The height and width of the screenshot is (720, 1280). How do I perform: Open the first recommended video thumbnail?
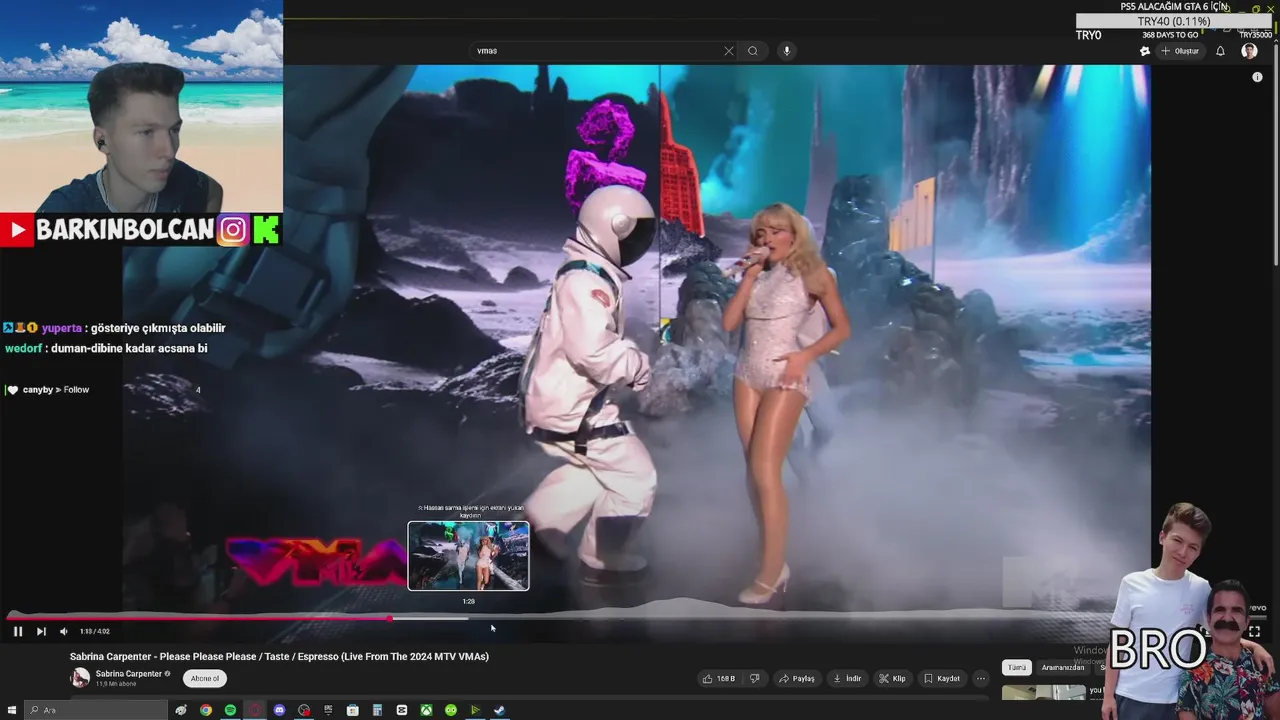(x=1044, y=692)
